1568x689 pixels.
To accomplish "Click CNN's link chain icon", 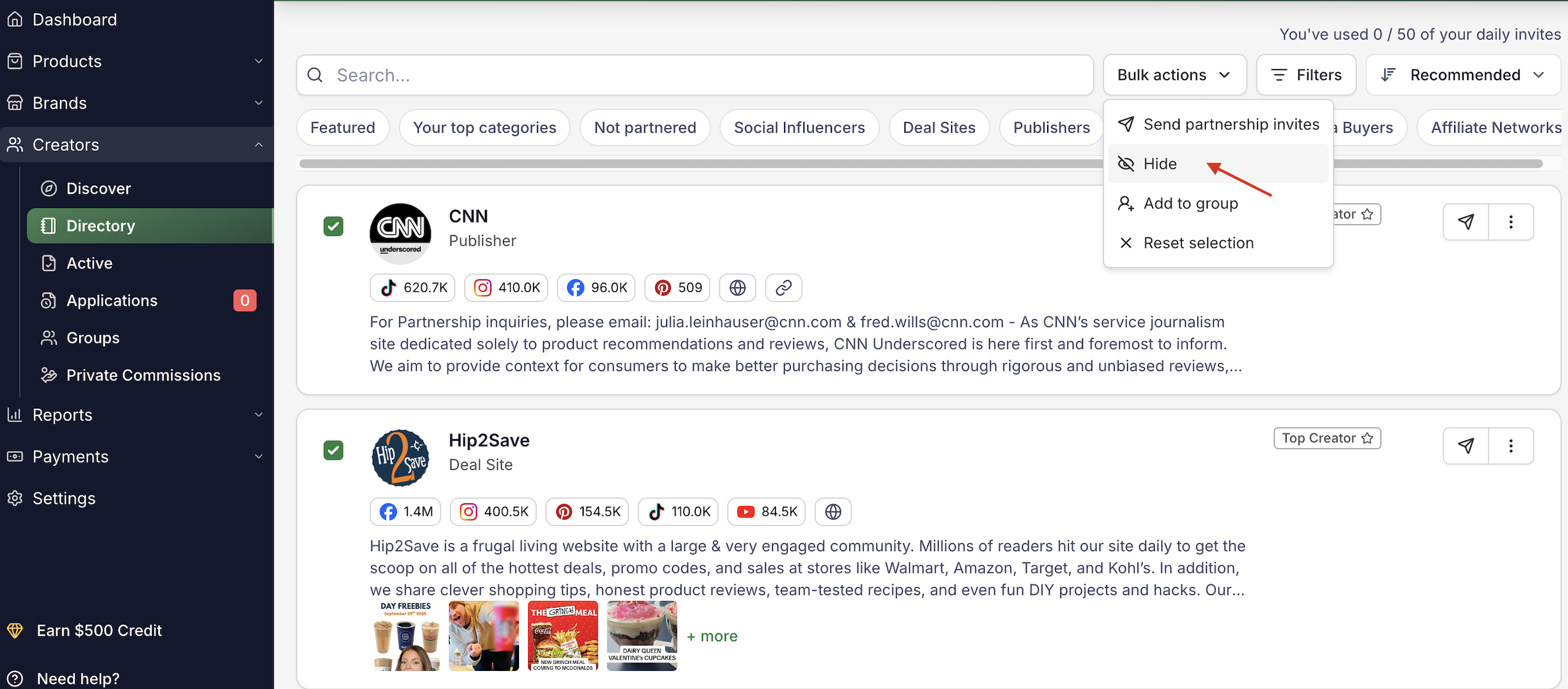I will (x=783, y=288).
